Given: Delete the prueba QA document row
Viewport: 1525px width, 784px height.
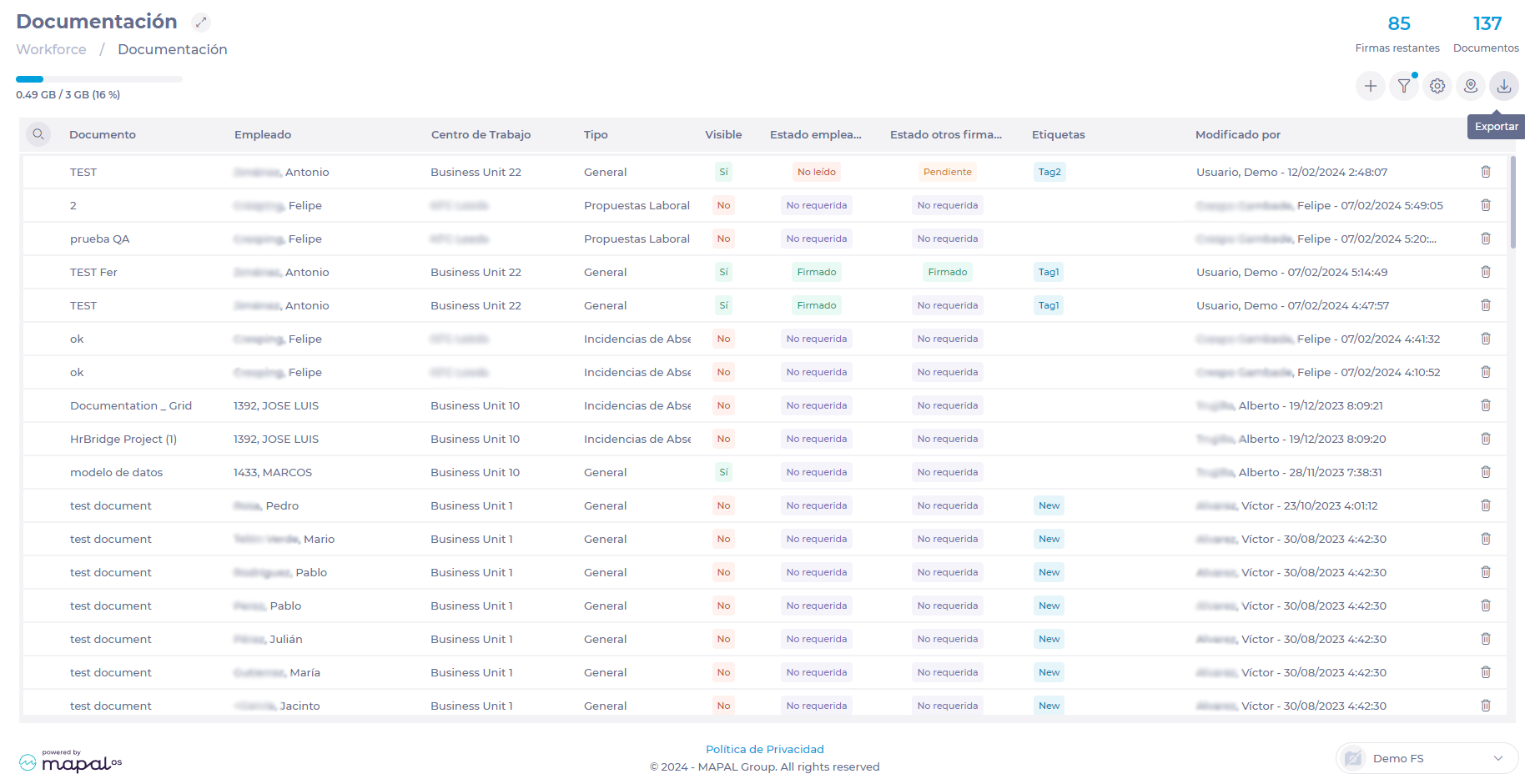Looking at the screenshot, I should click(1486, 239).
